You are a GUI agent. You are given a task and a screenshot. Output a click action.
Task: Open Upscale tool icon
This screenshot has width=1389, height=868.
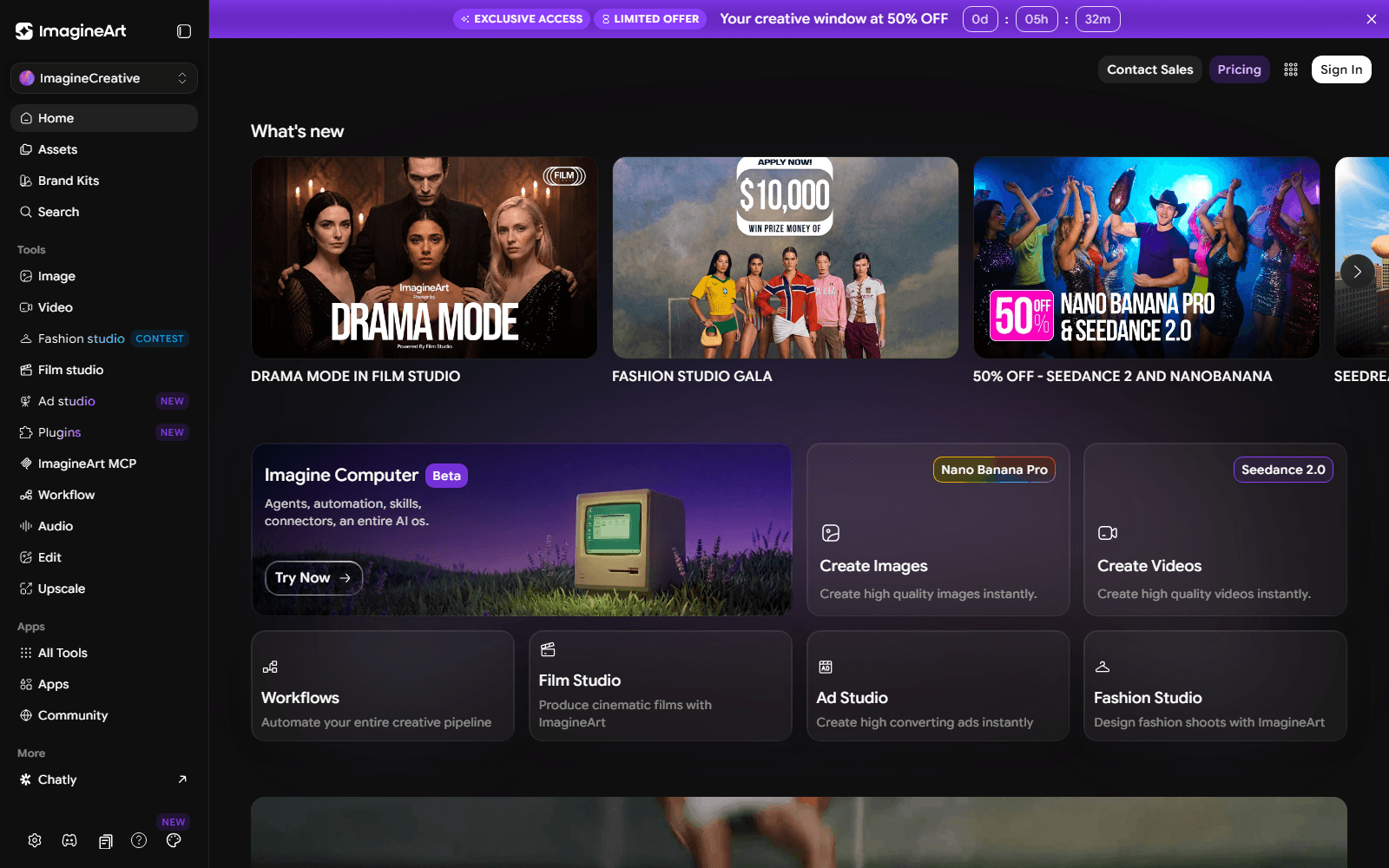[x=26, y=589]
